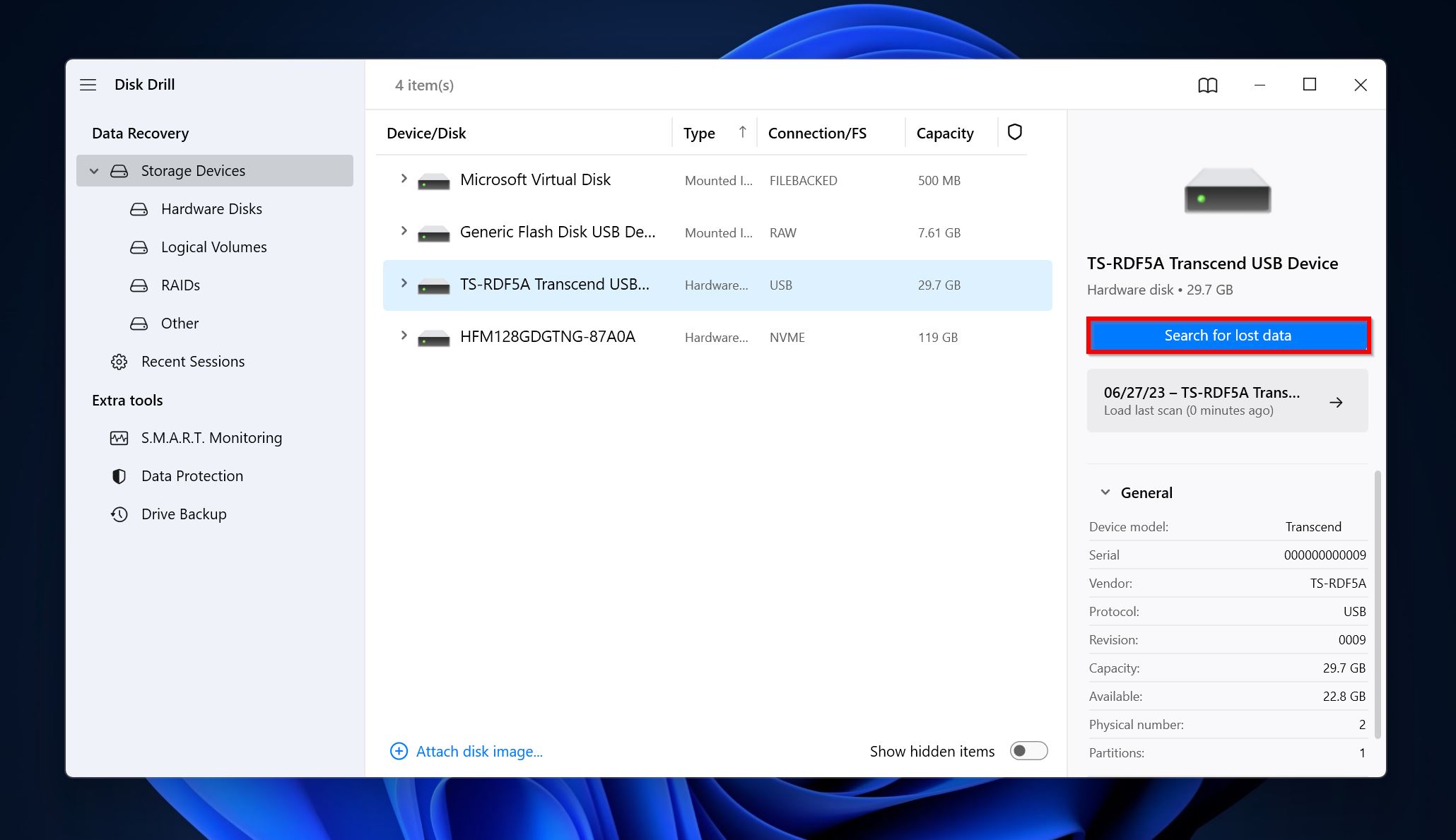1456x840 pixels.
Task: Click the bookmarks icon in title bar
Action: tap(1207, 84)
